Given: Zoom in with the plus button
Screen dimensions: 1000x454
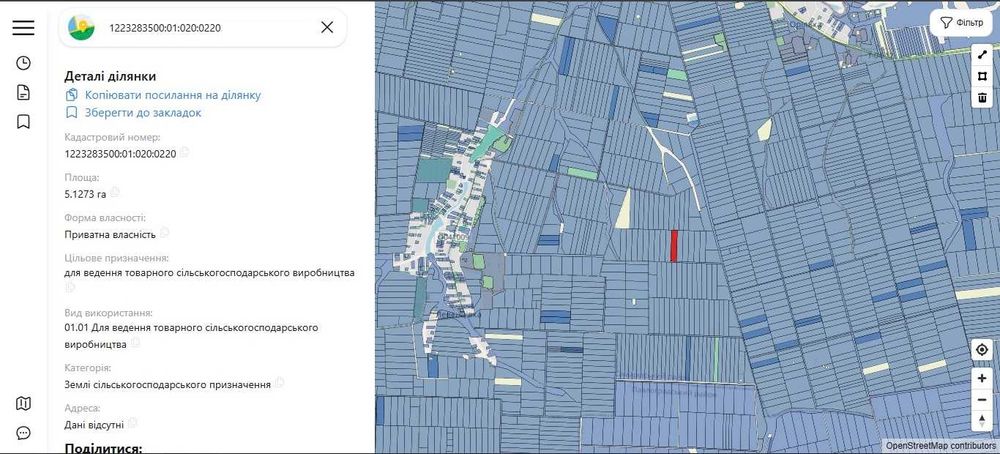Looking at the screenshot, I should (982, 378).
